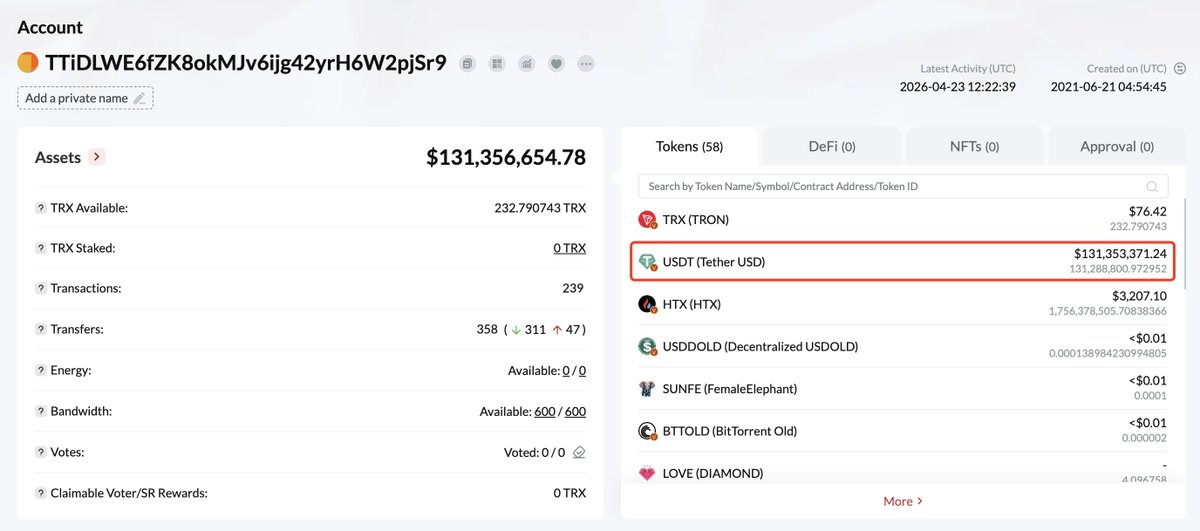Open SUNFE (FemaleElephant) token name
The width and height of the screenshot is (1200, 531).
[x=730, y=388]
